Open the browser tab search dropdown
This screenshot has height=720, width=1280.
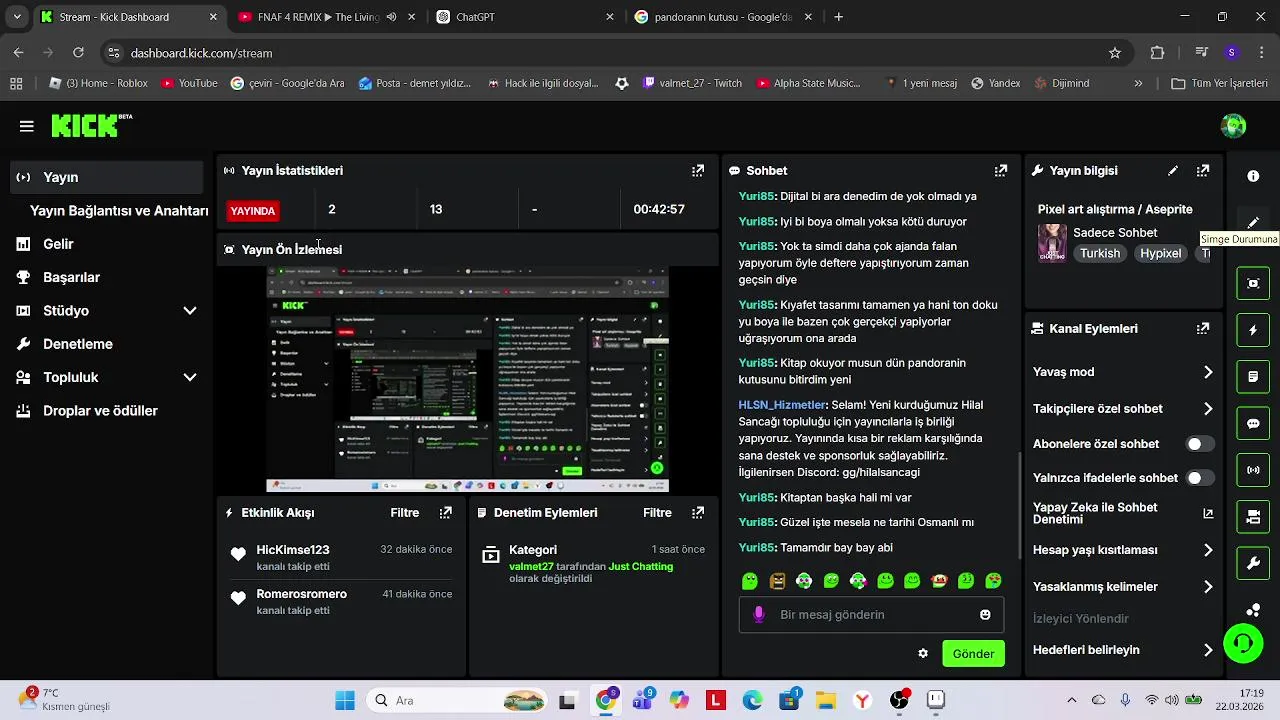(x=16, y=17)
